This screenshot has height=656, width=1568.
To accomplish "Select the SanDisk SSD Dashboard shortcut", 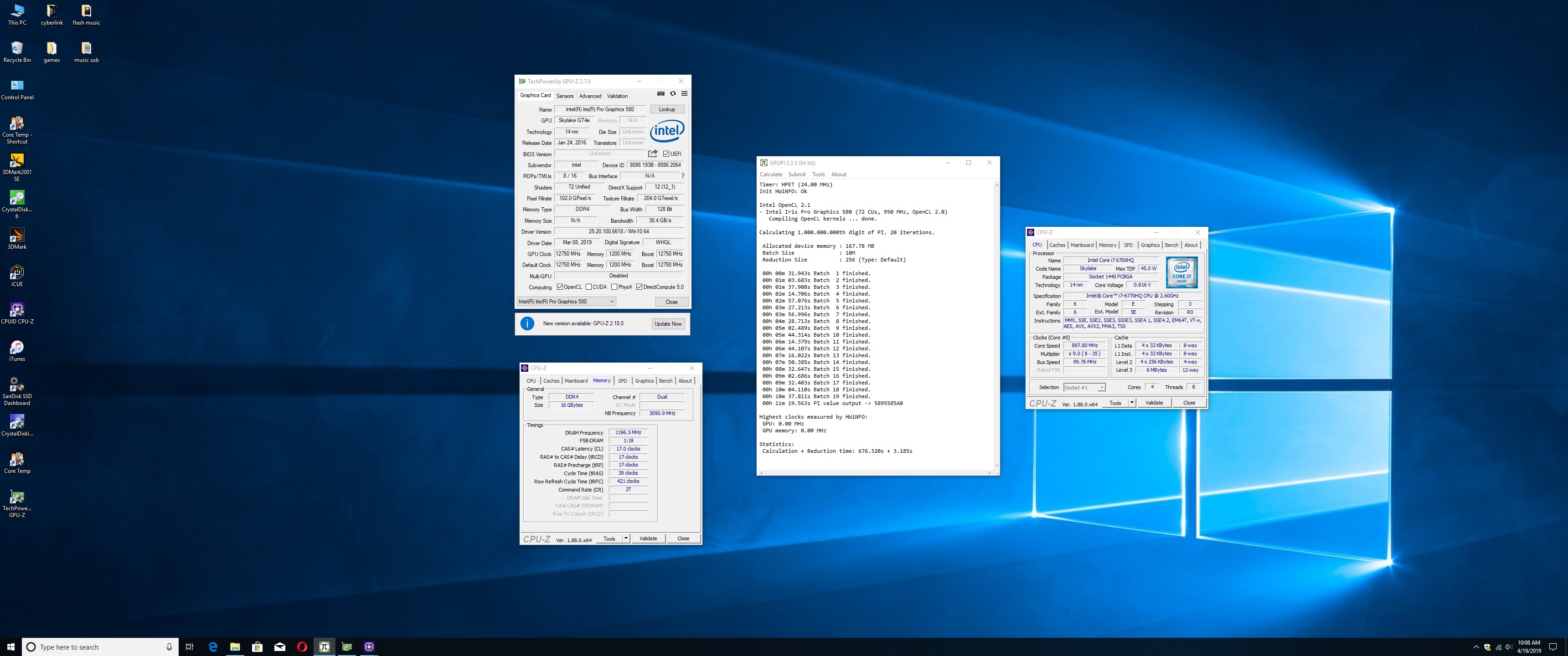I will pos(17,391).
